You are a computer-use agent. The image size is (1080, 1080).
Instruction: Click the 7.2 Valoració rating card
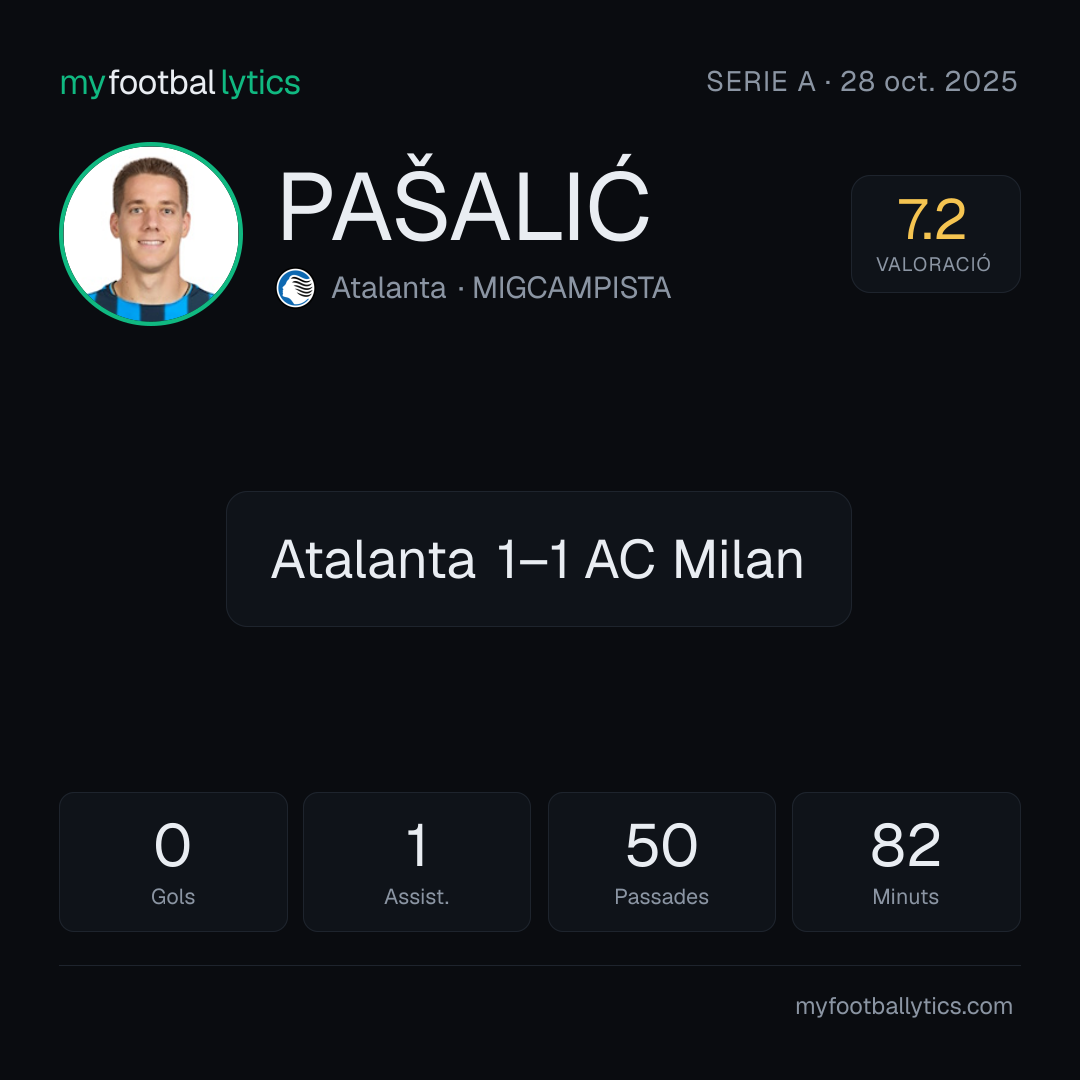coord(935,233)
